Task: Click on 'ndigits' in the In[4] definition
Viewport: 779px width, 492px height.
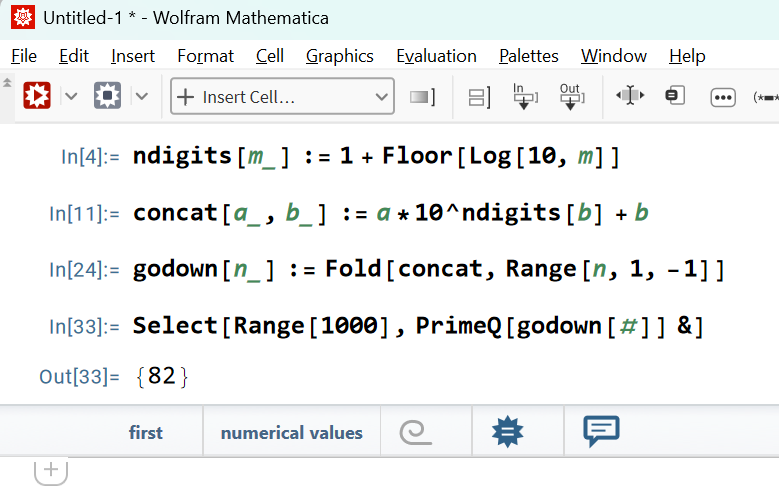Action: pos(182,157)
